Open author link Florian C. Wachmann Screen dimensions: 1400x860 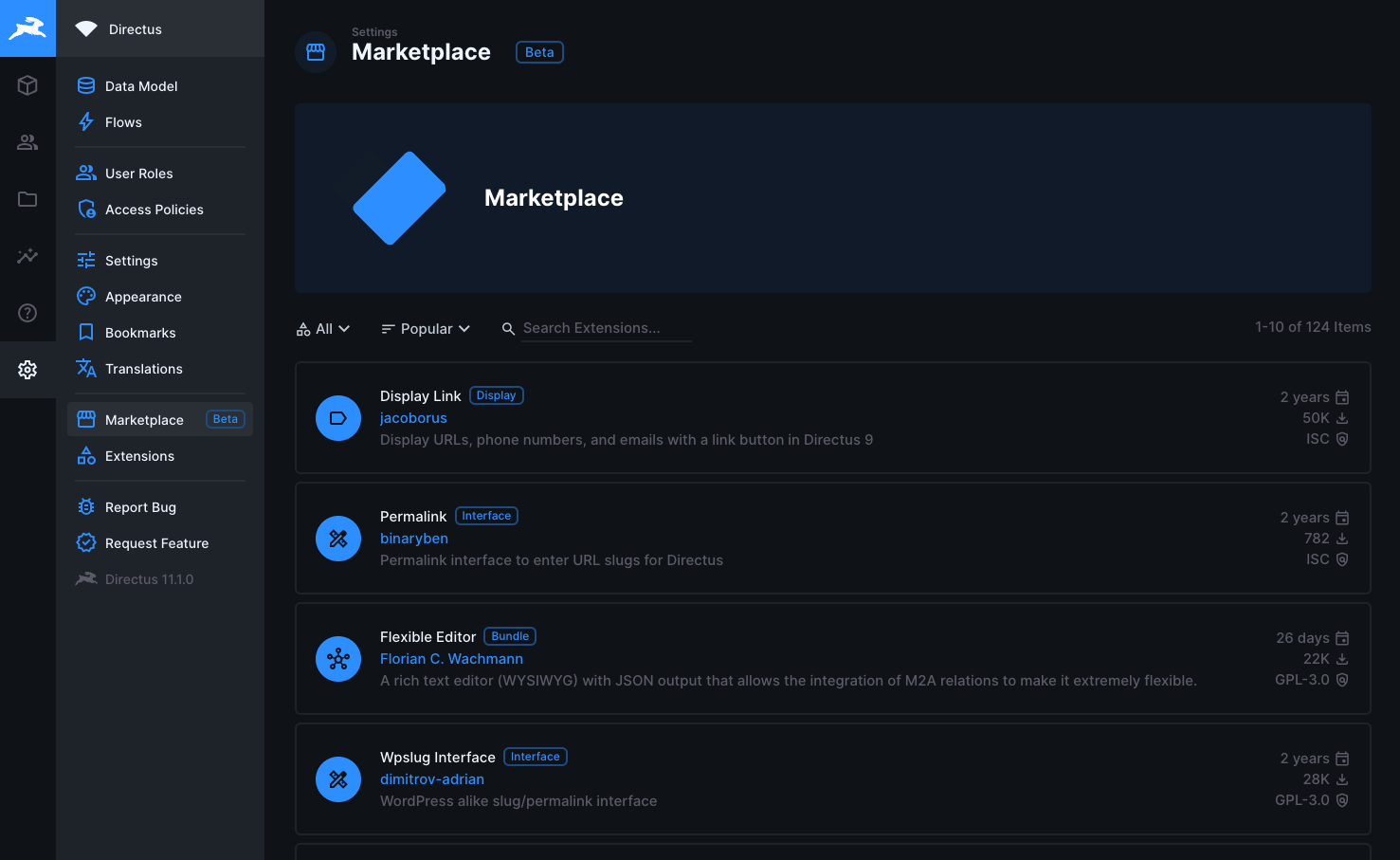pos(451,659)
